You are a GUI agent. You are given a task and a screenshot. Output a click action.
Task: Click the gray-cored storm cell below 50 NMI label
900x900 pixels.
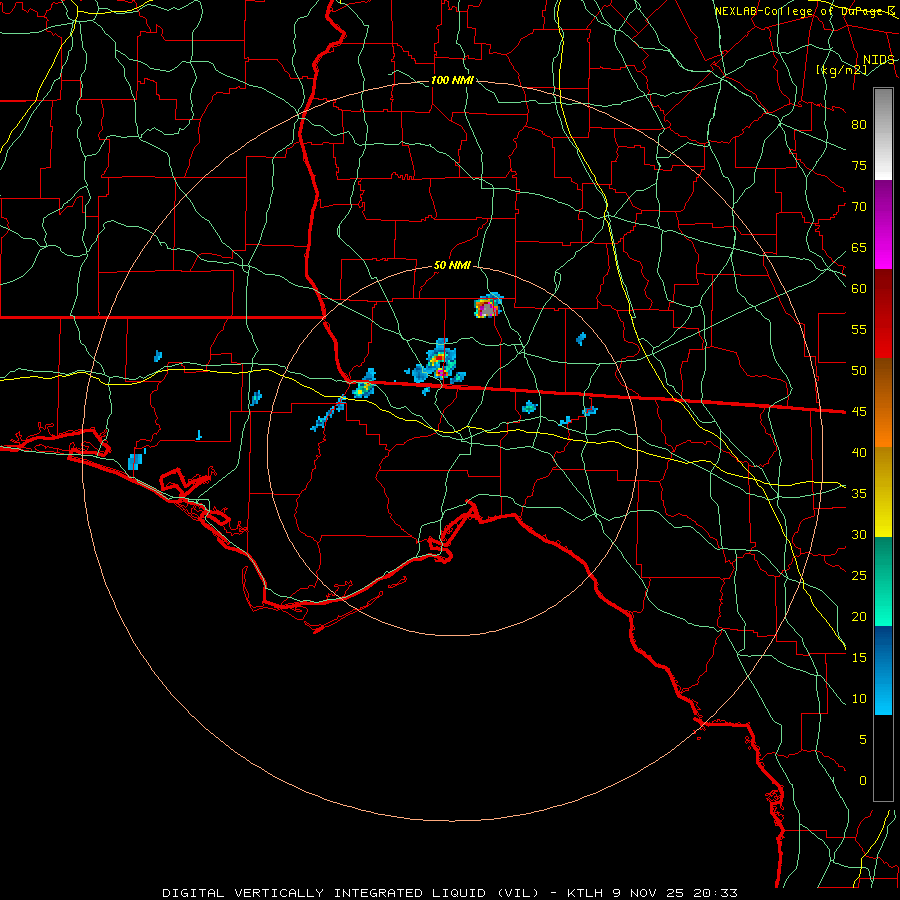[488, 307]
